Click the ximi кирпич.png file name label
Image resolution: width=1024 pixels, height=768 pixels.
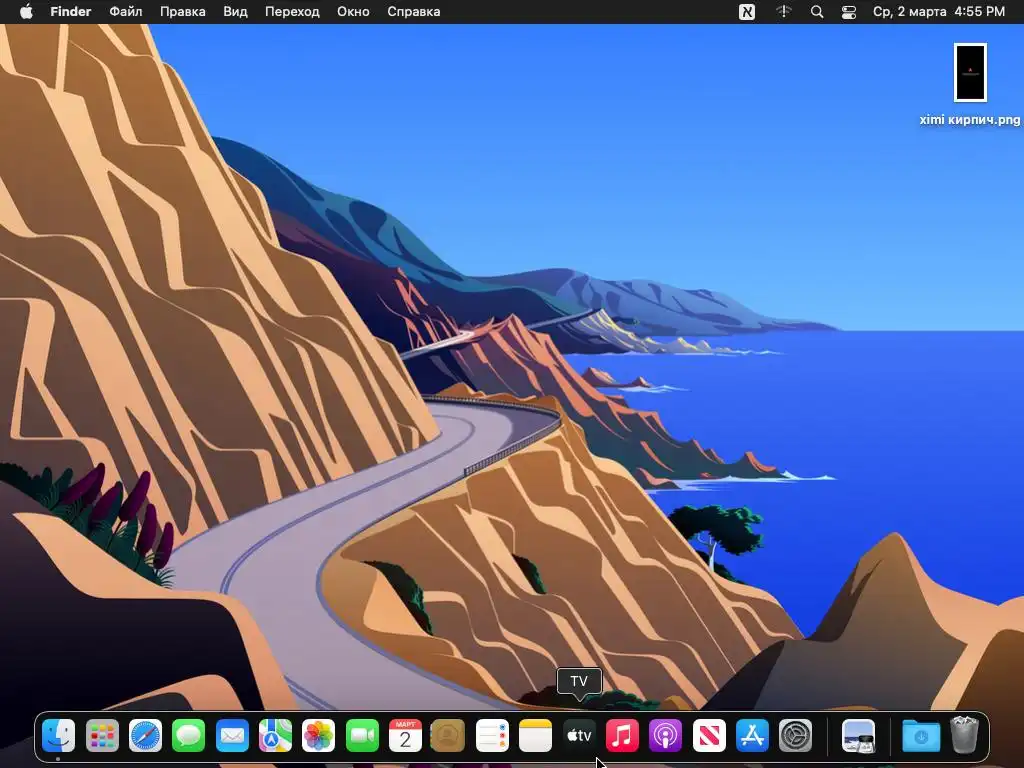(970, 120)
